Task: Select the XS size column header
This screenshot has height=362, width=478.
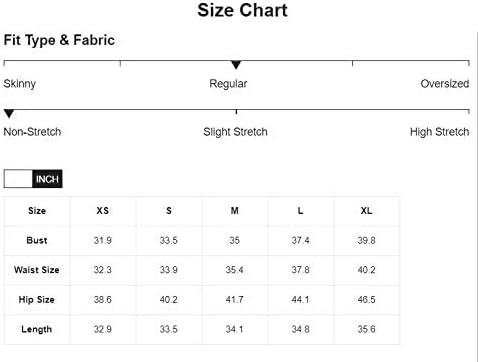Action: pyautogui.click(x=103, y=211)
